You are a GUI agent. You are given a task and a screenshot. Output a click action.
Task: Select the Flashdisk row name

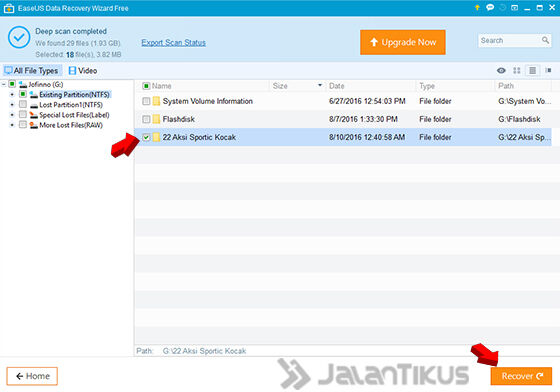tap(179, 119)
